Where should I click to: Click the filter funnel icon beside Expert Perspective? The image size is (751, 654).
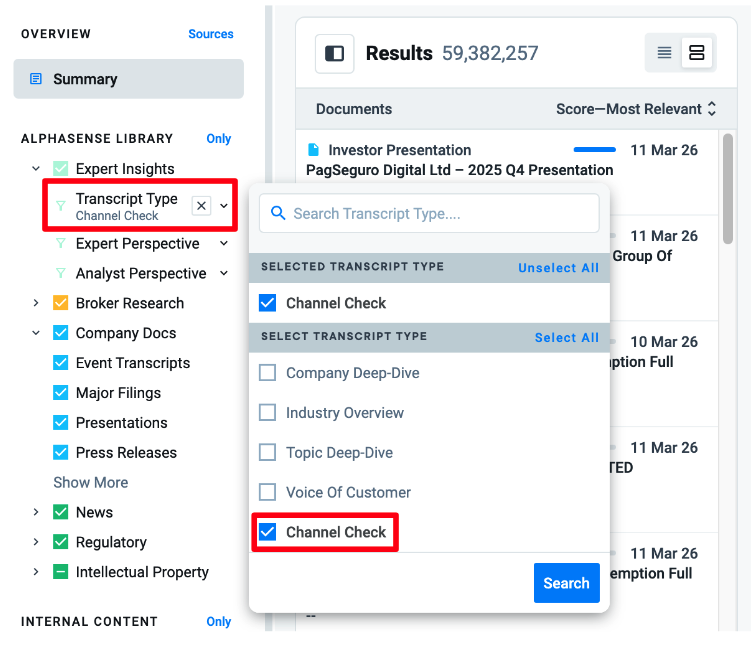(x=61, y=244)
